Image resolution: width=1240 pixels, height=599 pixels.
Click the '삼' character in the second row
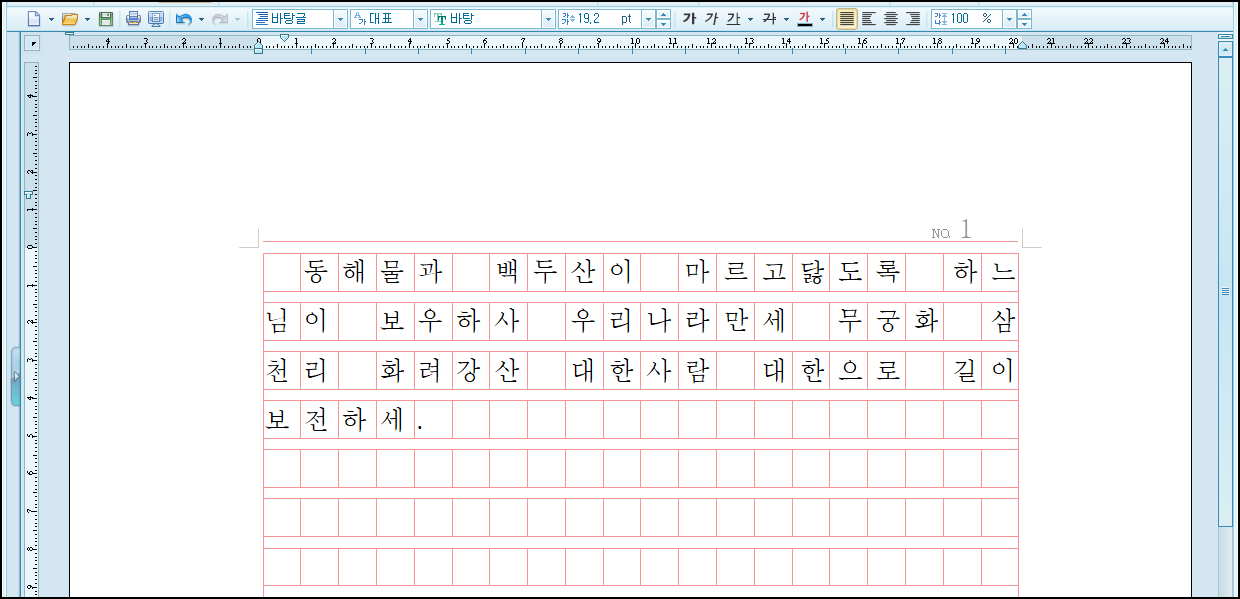(1002, 321)
